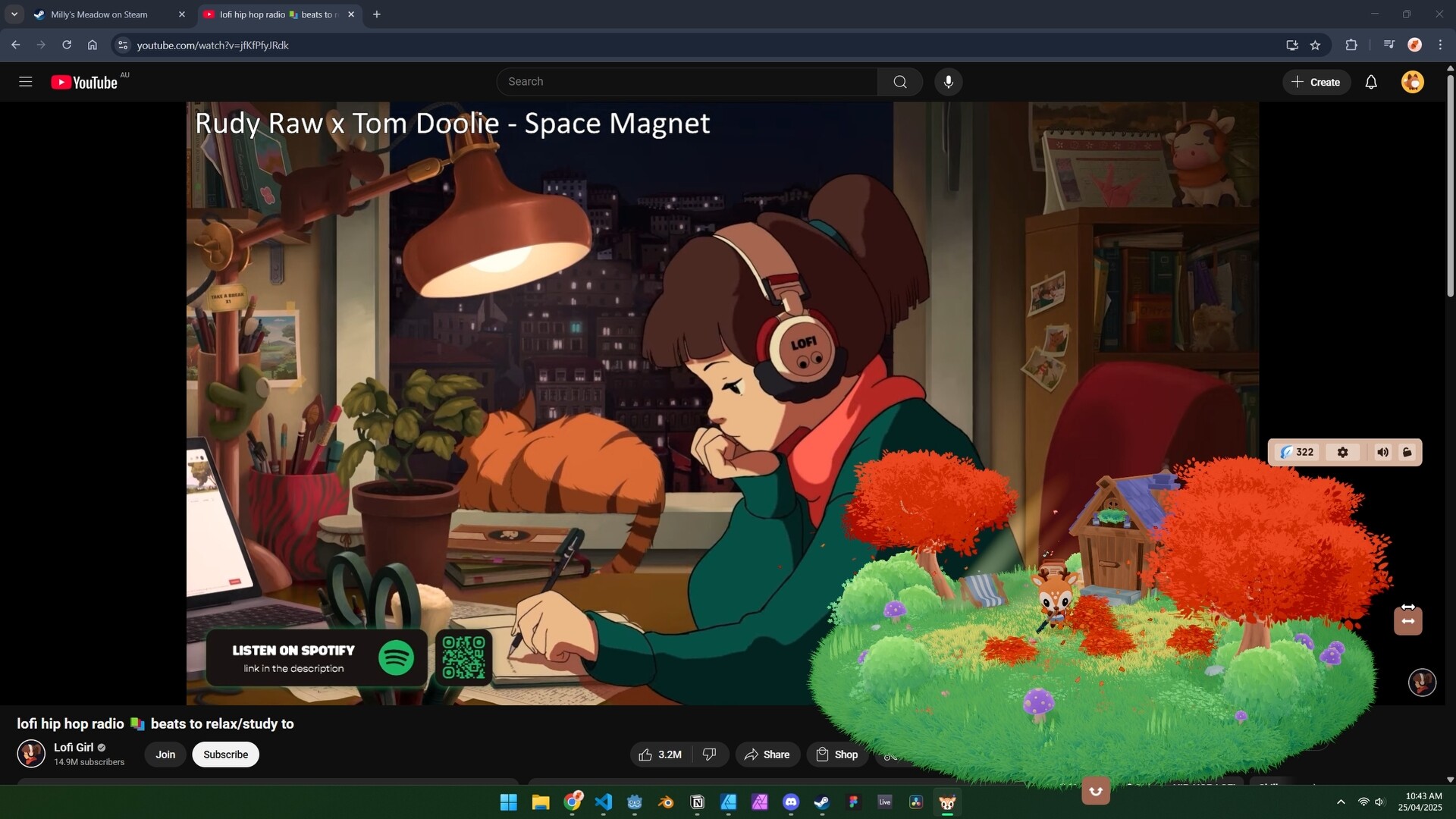
Task: Open settings in the desktop pet overlay
Action: pyautogui.click(x=1342, y=452)
